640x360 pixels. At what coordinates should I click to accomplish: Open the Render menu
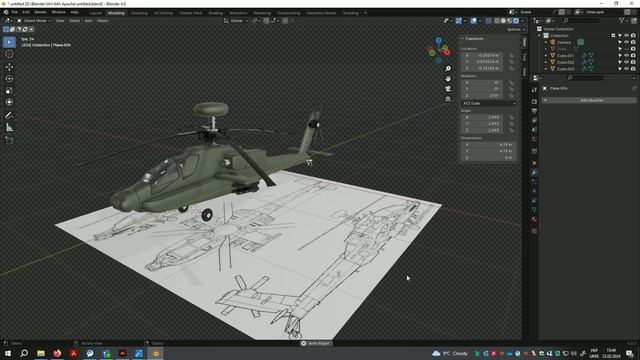pos(40,12)
